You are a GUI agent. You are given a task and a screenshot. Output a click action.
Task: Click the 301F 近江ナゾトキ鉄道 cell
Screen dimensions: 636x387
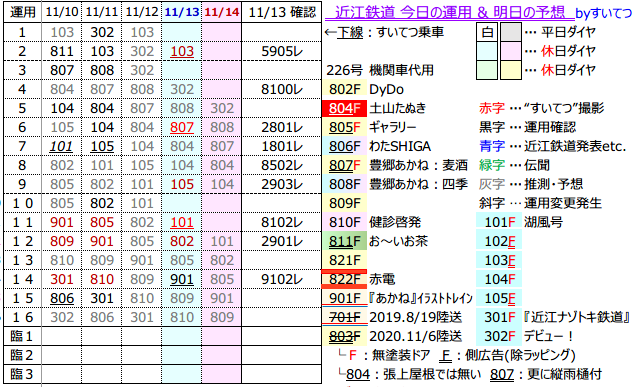[499, 317]
